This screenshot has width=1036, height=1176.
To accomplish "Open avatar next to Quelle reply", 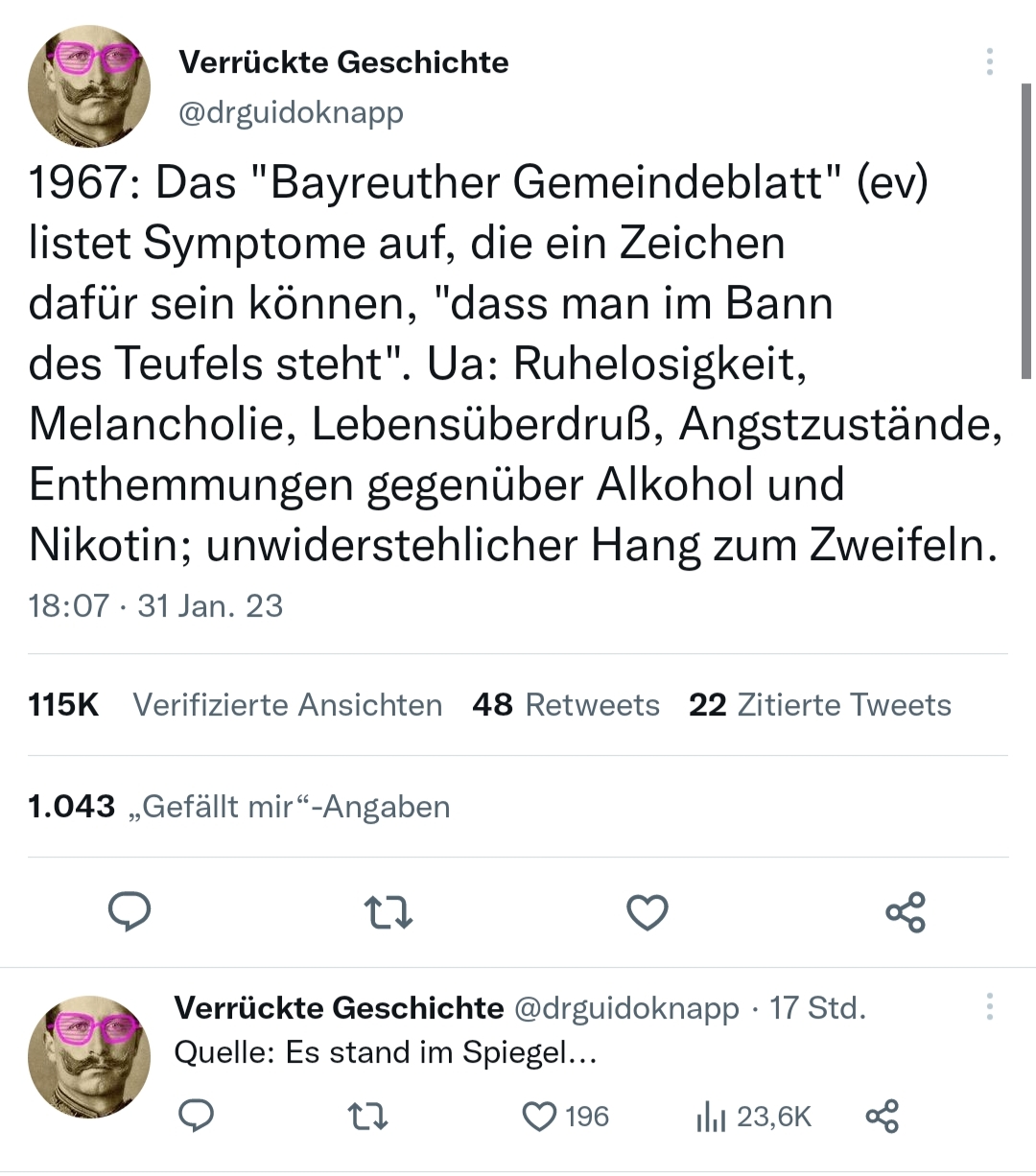I will point(89,1056).
